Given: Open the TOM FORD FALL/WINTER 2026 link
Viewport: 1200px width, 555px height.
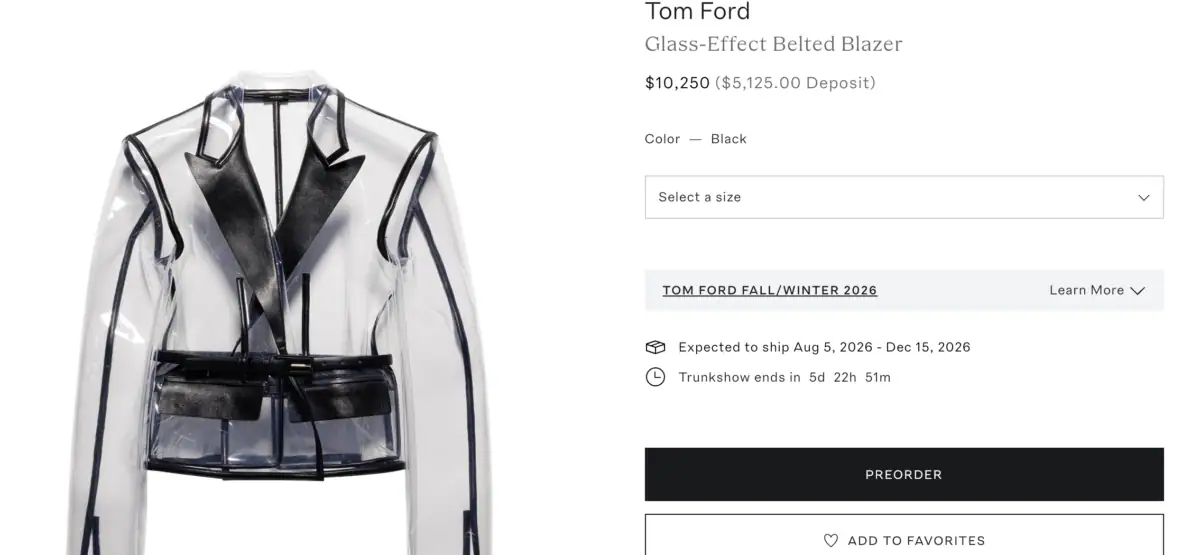Looking at the screenshot, I should pyautogui.click(x=769, y=290).
